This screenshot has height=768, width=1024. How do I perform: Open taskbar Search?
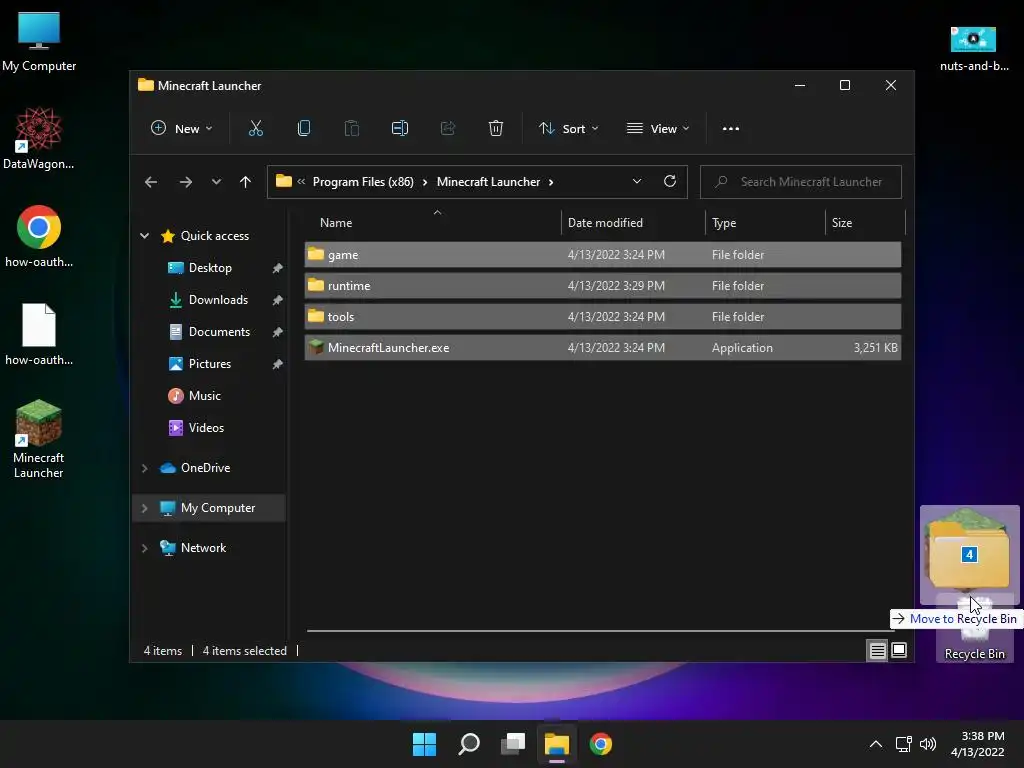click(x=469, y=744)
